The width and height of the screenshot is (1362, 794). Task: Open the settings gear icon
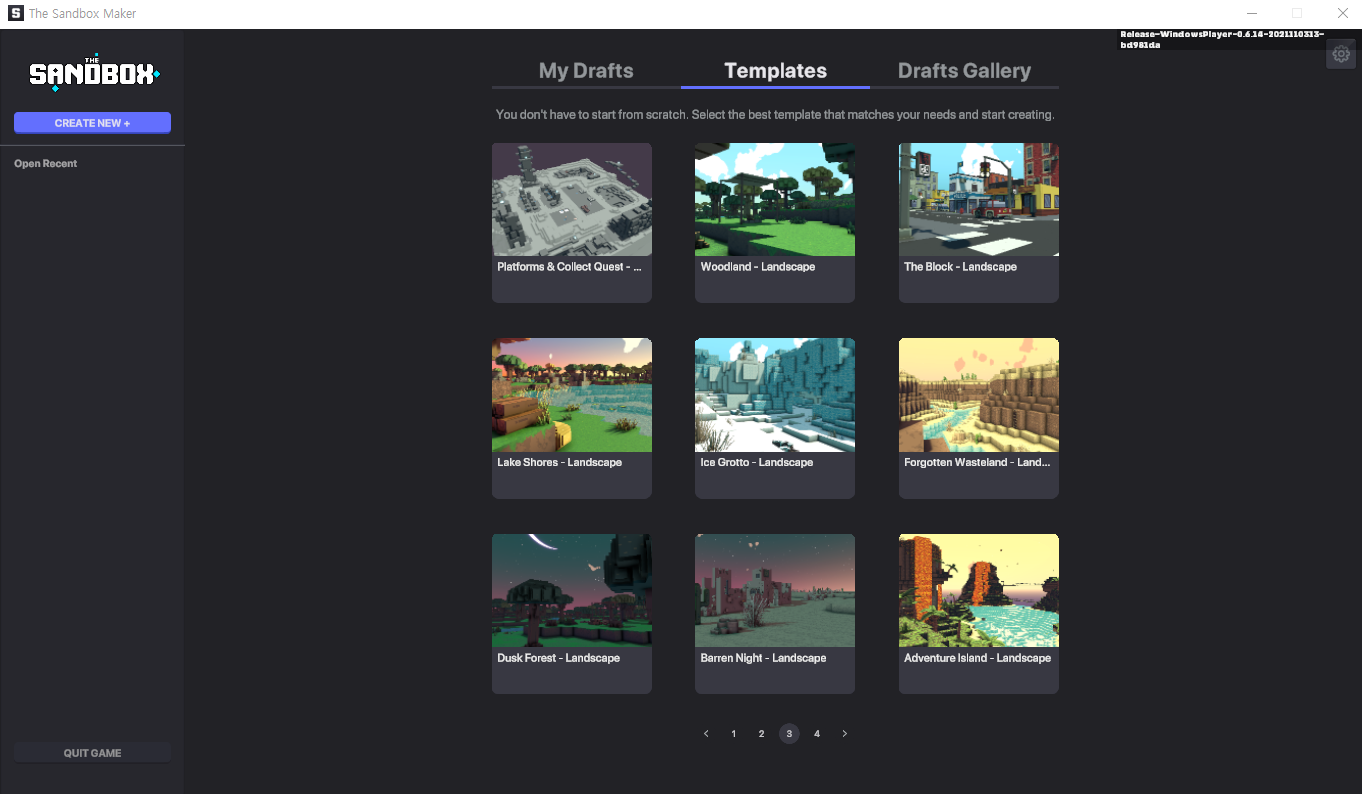pos(1341,54)
